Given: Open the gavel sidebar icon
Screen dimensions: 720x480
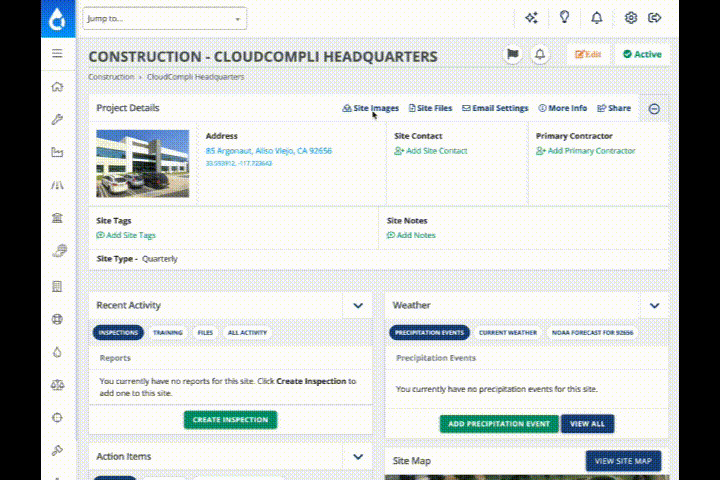Looking at the screenshot, I should click(x=57, y=451).
